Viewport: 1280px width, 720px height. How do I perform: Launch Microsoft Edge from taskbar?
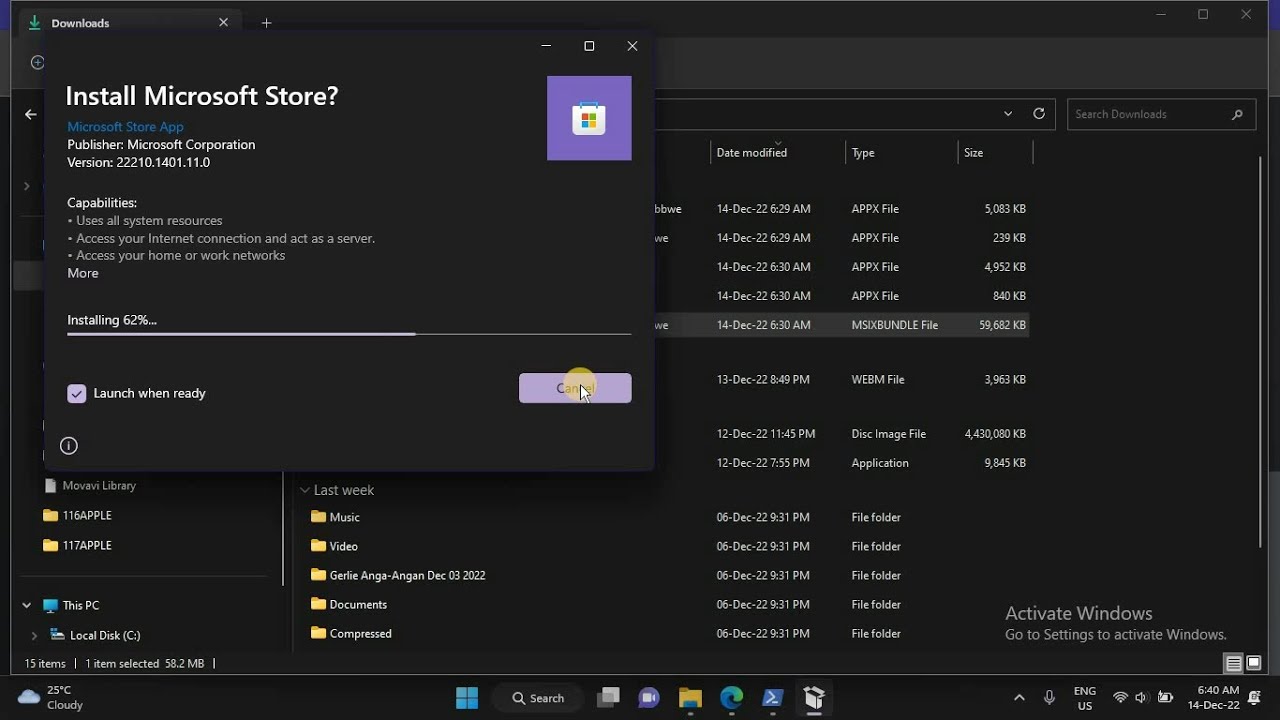click(x=731, y=698)
